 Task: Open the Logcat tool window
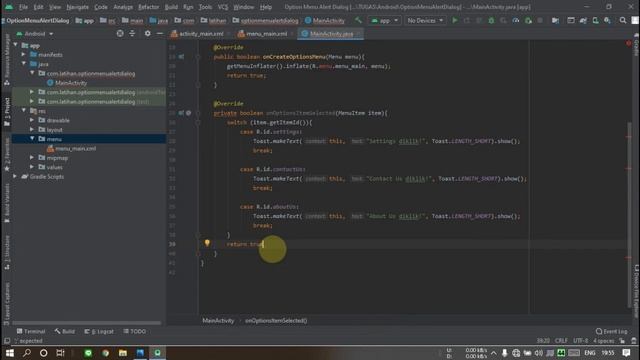(99, 331)
